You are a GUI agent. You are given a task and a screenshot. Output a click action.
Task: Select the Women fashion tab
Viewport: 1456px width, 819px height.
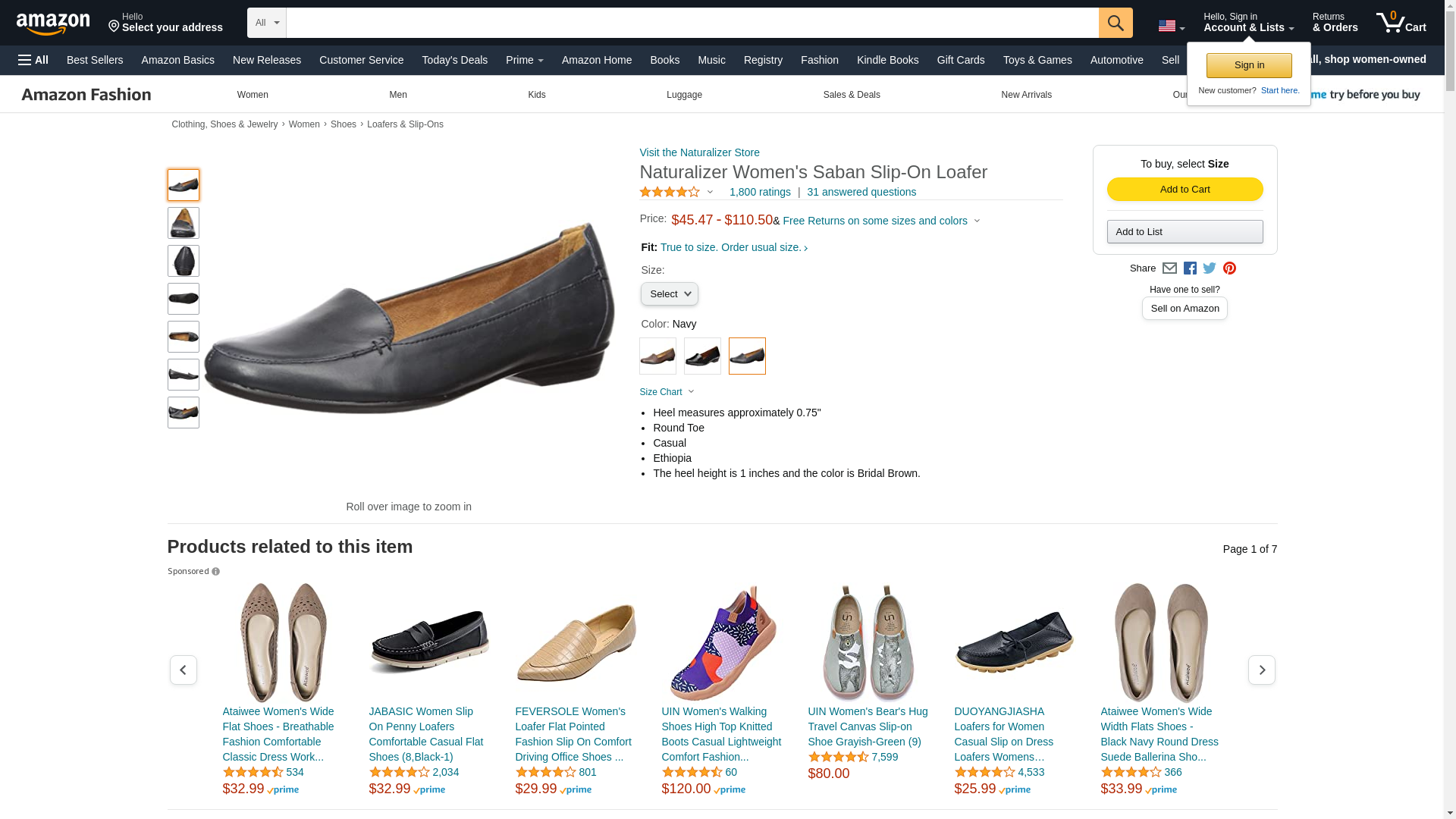(253, 95)
